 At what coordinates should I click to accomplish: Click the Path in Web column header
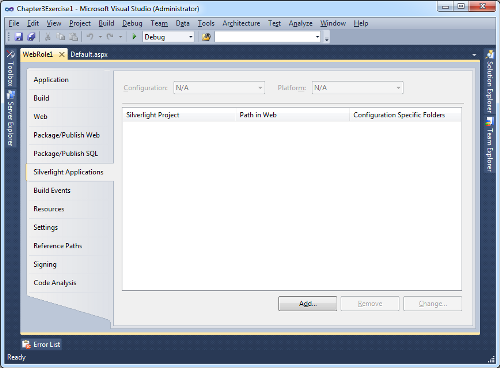pyautogui.click(x=293, y=115)
